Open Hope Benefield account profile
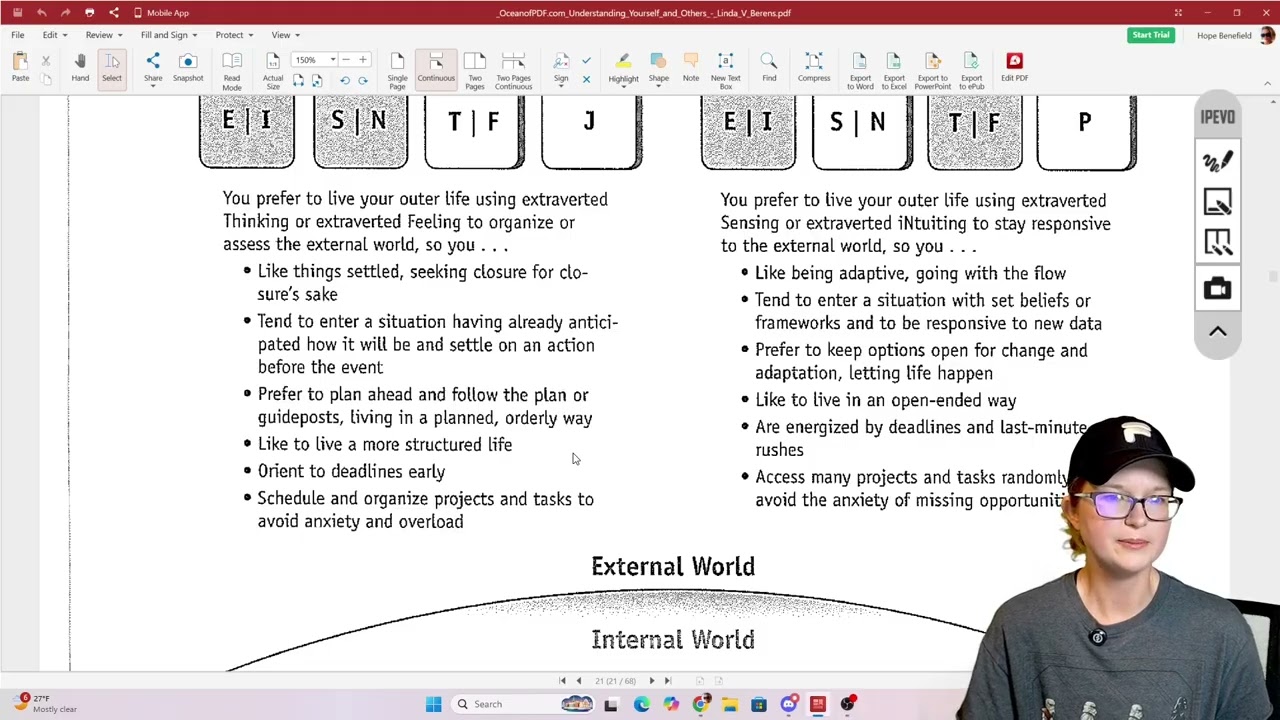1280x720 pixels. (1235, 35)
